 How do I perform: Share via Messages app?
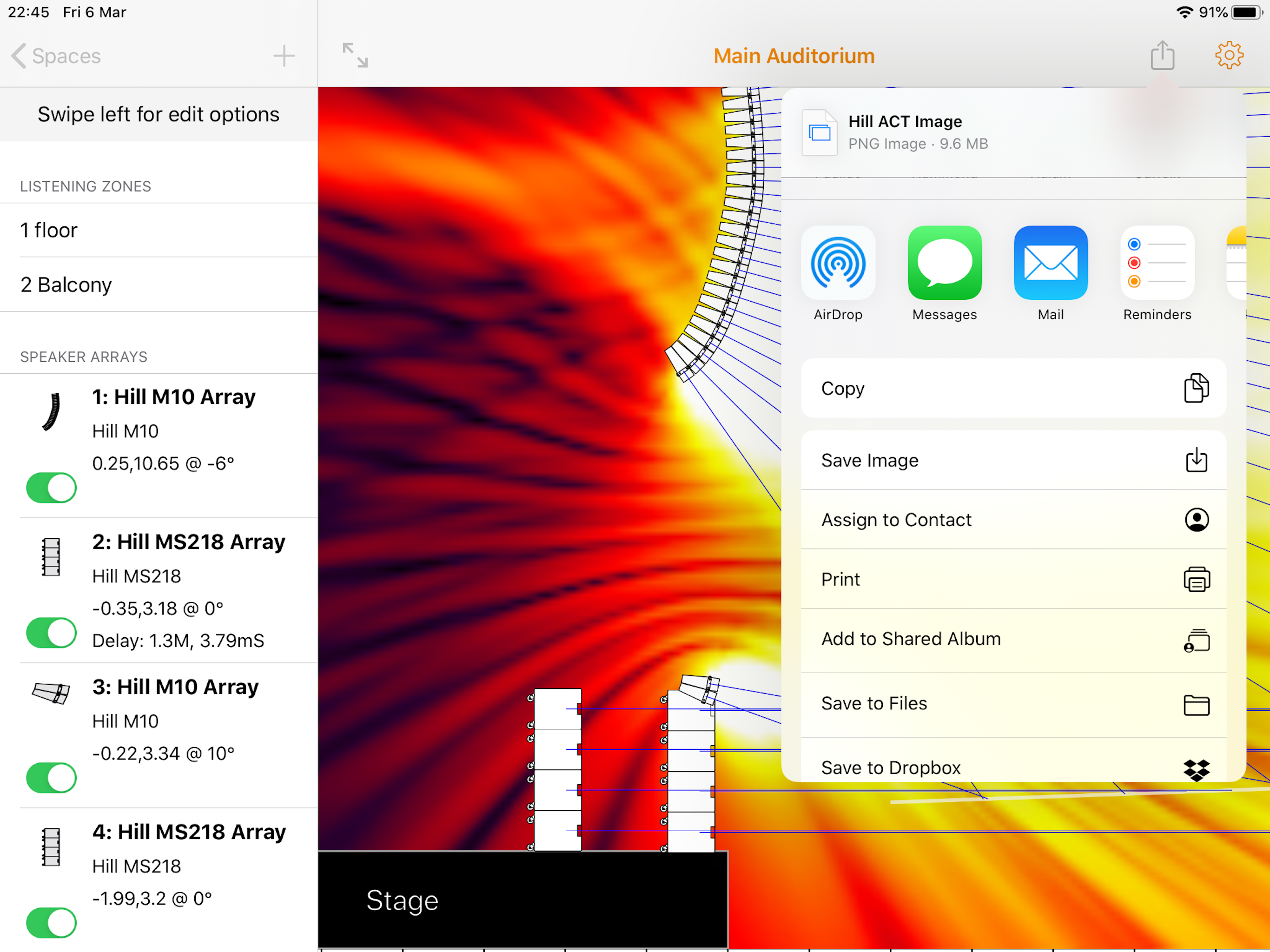point(945,274)
